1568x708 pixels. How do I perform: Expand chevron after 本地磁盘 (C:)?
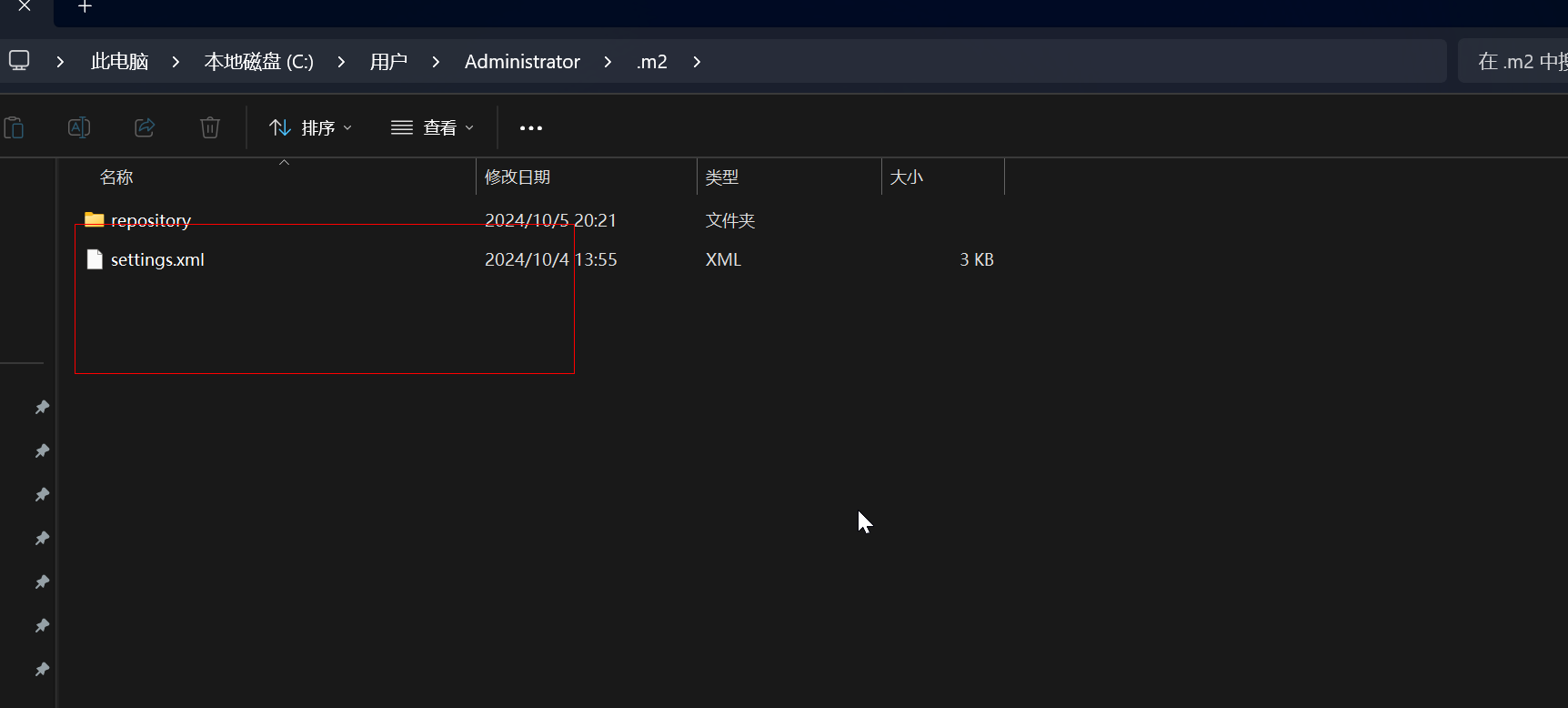[x=341, y=62]
